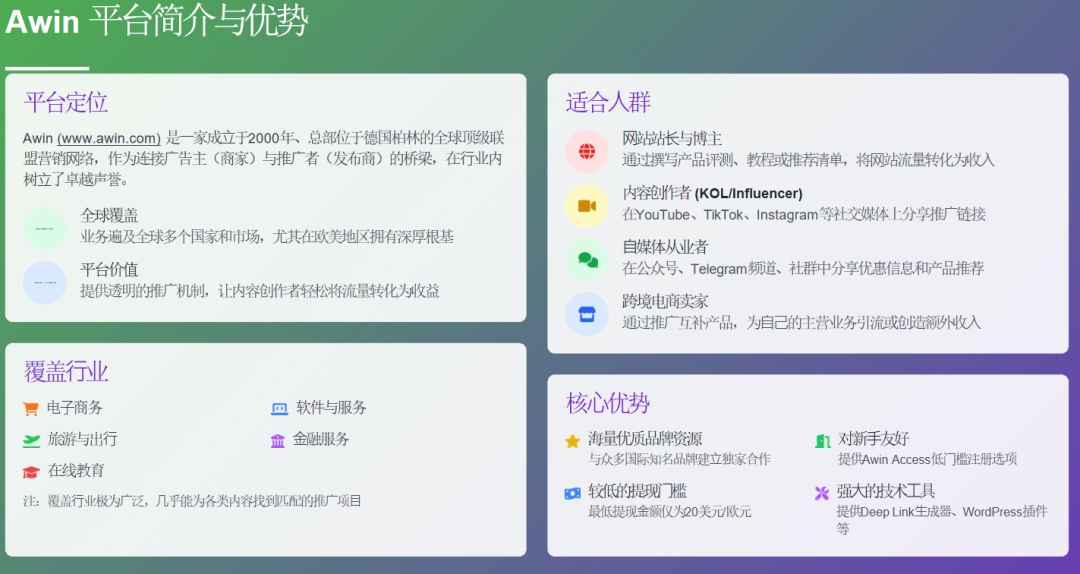The image size is (1080, 574).
Task: Click the graduation cap icon for 在线教育
Action: [x=31, y=472]
